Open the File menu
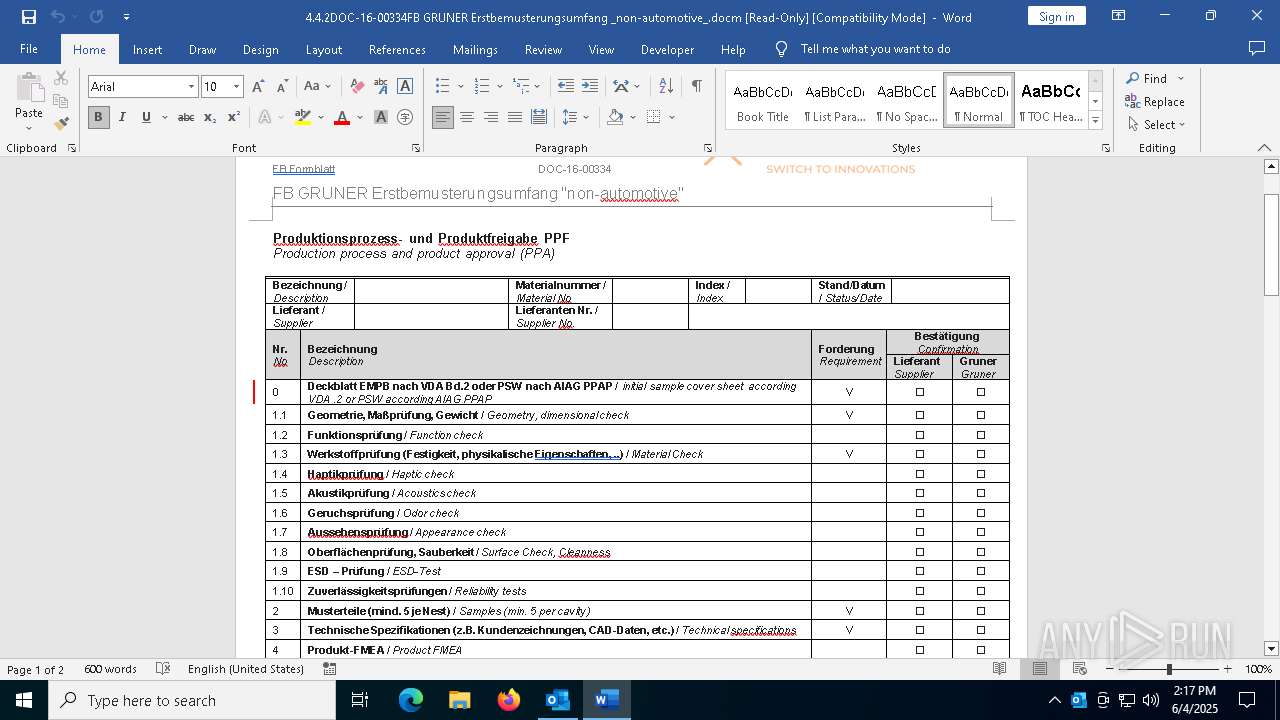This screenshot has height=720, width=1280. pos(29,49)
